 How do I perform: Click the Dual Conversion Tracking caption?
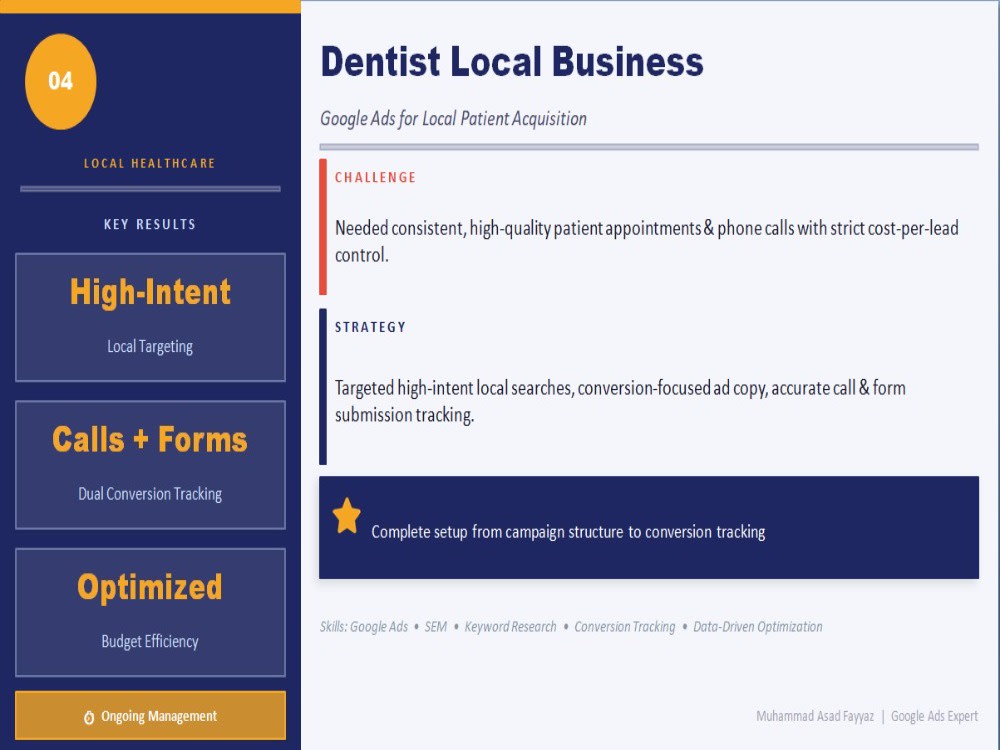[x=150, y=494]
